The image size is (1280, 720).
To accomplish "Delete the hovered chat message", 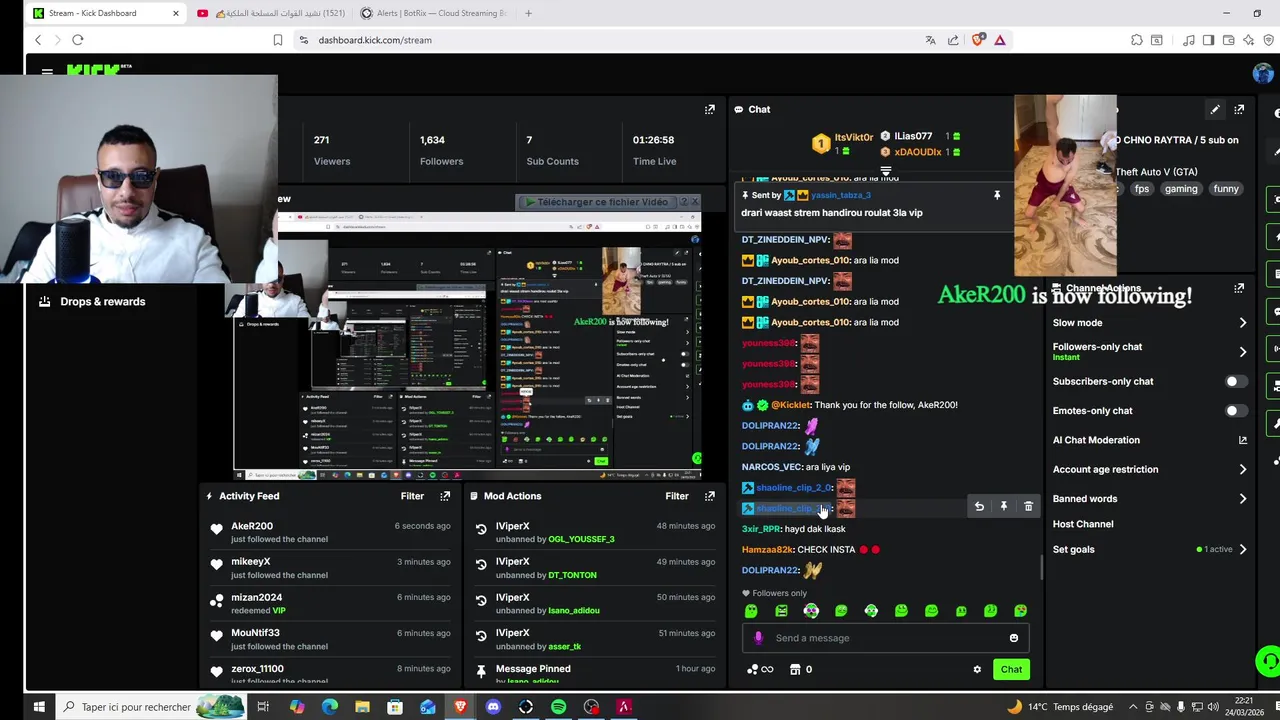I will click(1028, 507).
